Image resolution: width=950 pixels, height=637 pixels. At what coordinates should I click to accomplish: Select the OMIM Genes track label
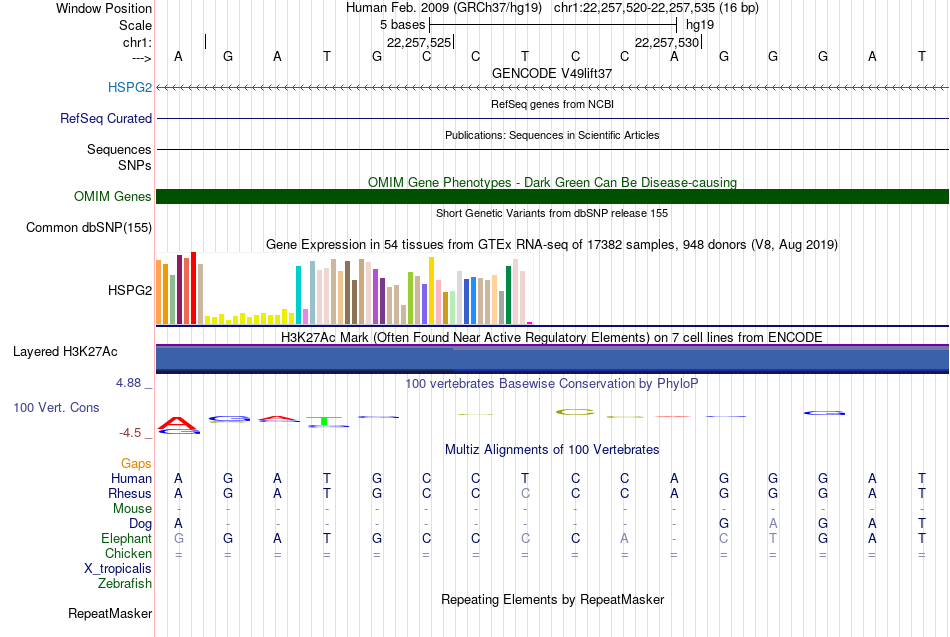(113, 196)
